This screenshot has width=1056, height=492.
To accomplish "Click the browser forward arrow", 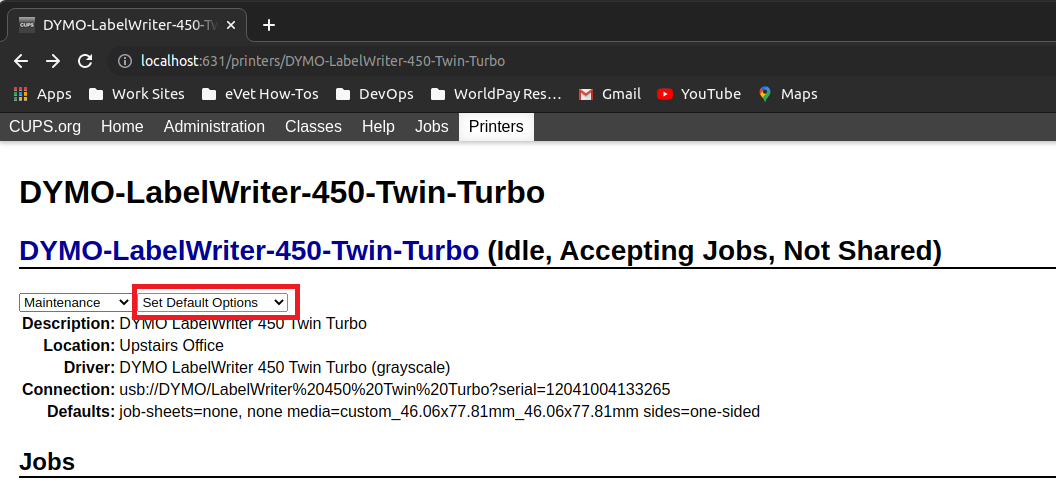I will point(53,61).
